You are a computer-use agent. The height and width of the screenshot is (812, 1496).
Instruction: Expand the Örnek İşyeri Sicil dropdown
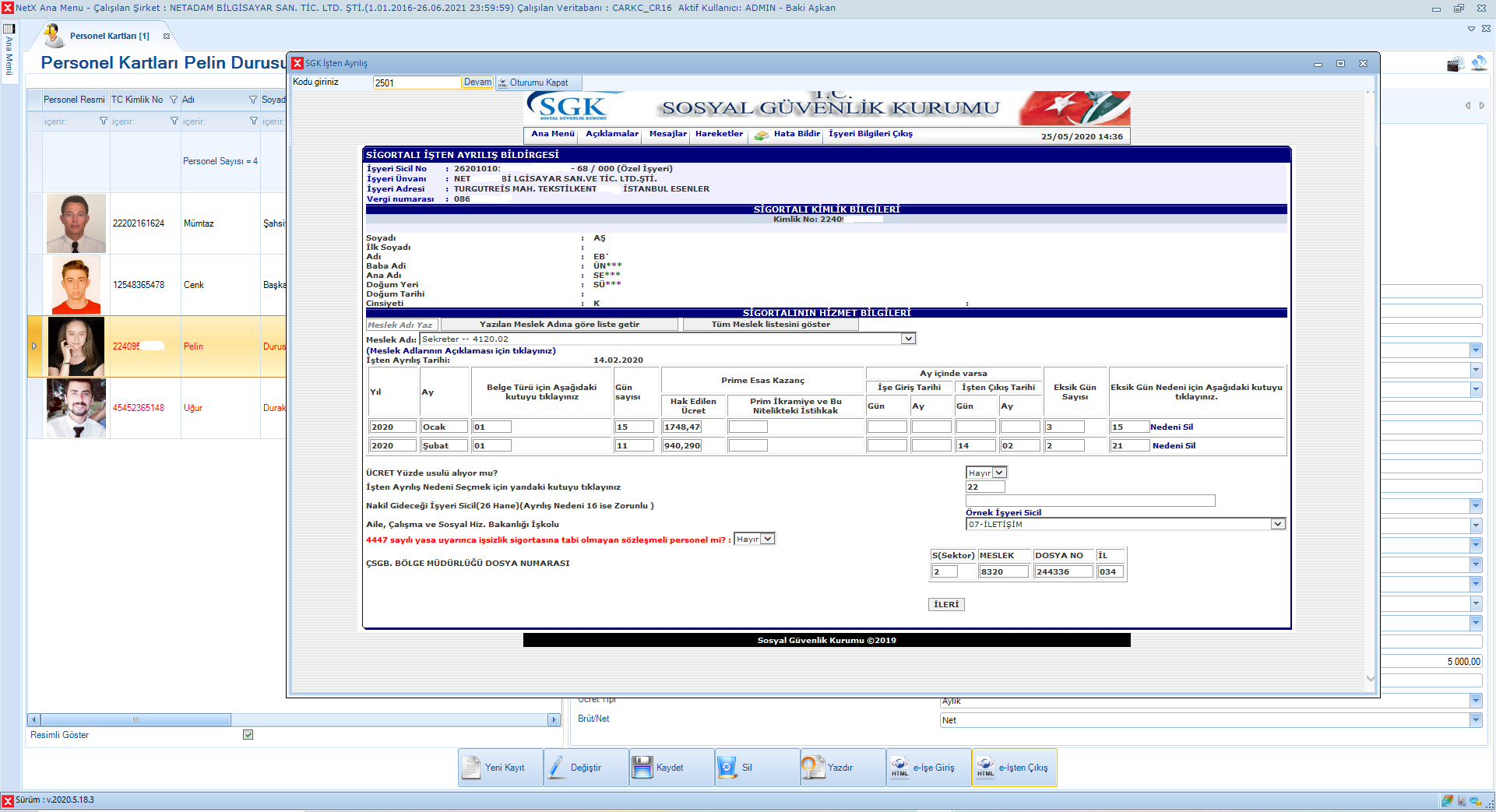[1278, 524]
